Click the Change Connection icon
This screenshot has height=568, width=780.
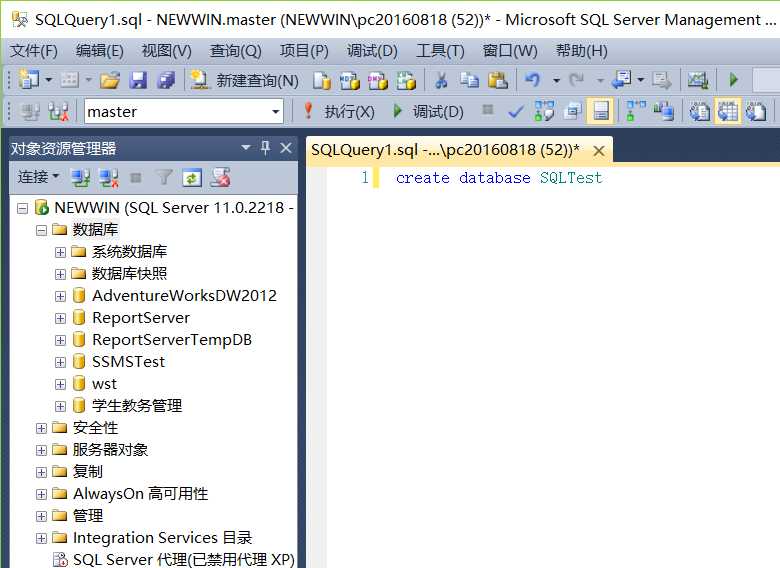click(59, 112)
